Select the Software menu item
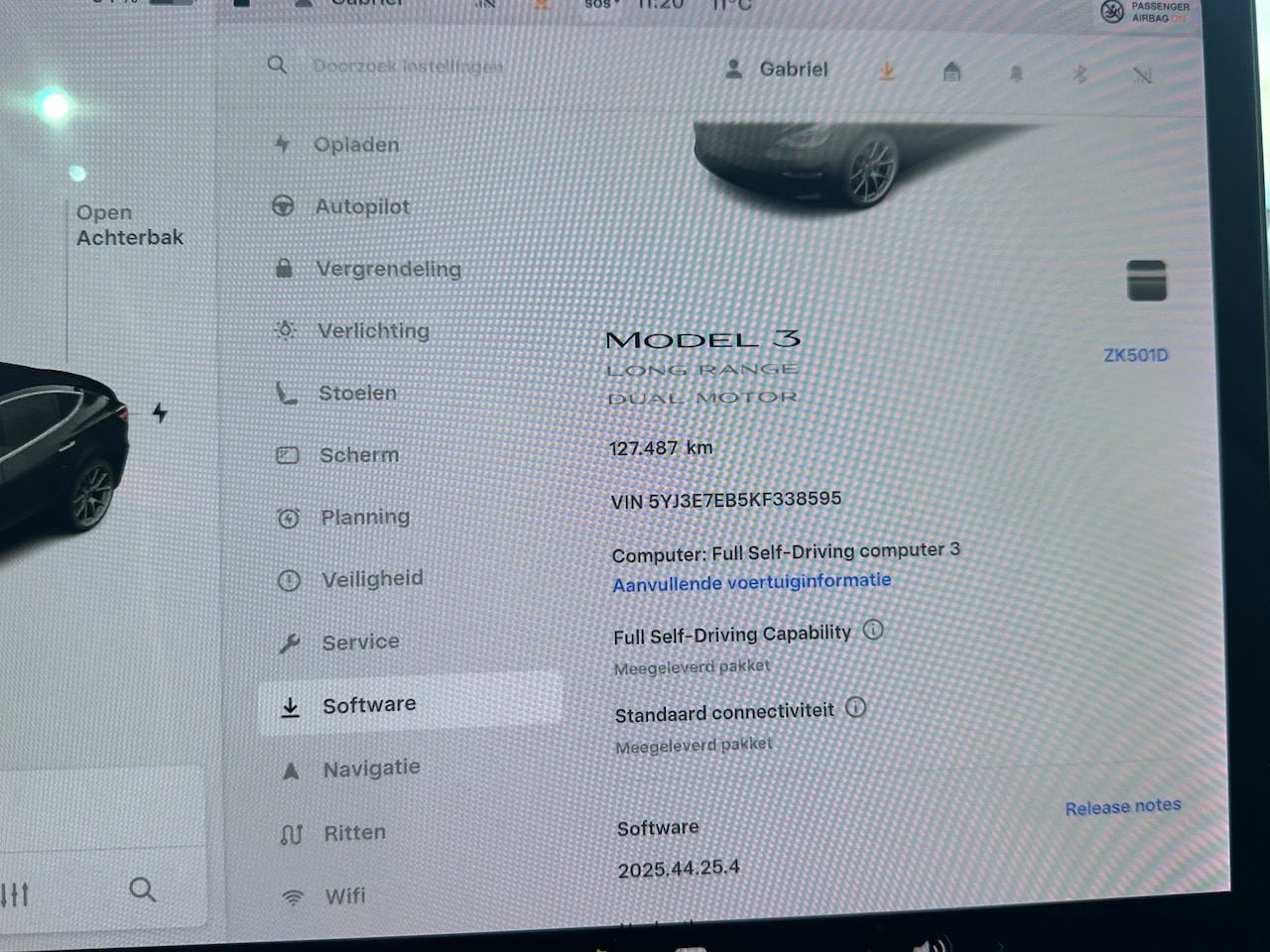 pyautogui.click(x=368, y=705)
